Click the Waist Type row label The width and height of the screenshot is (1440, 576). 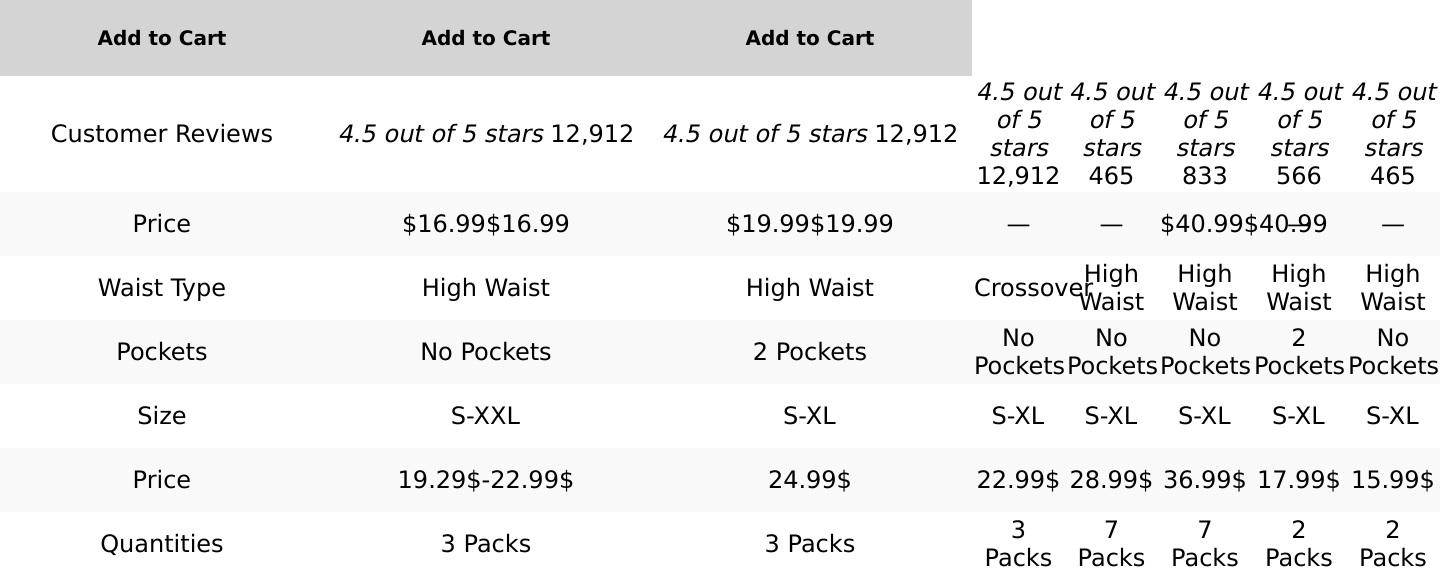161,288
